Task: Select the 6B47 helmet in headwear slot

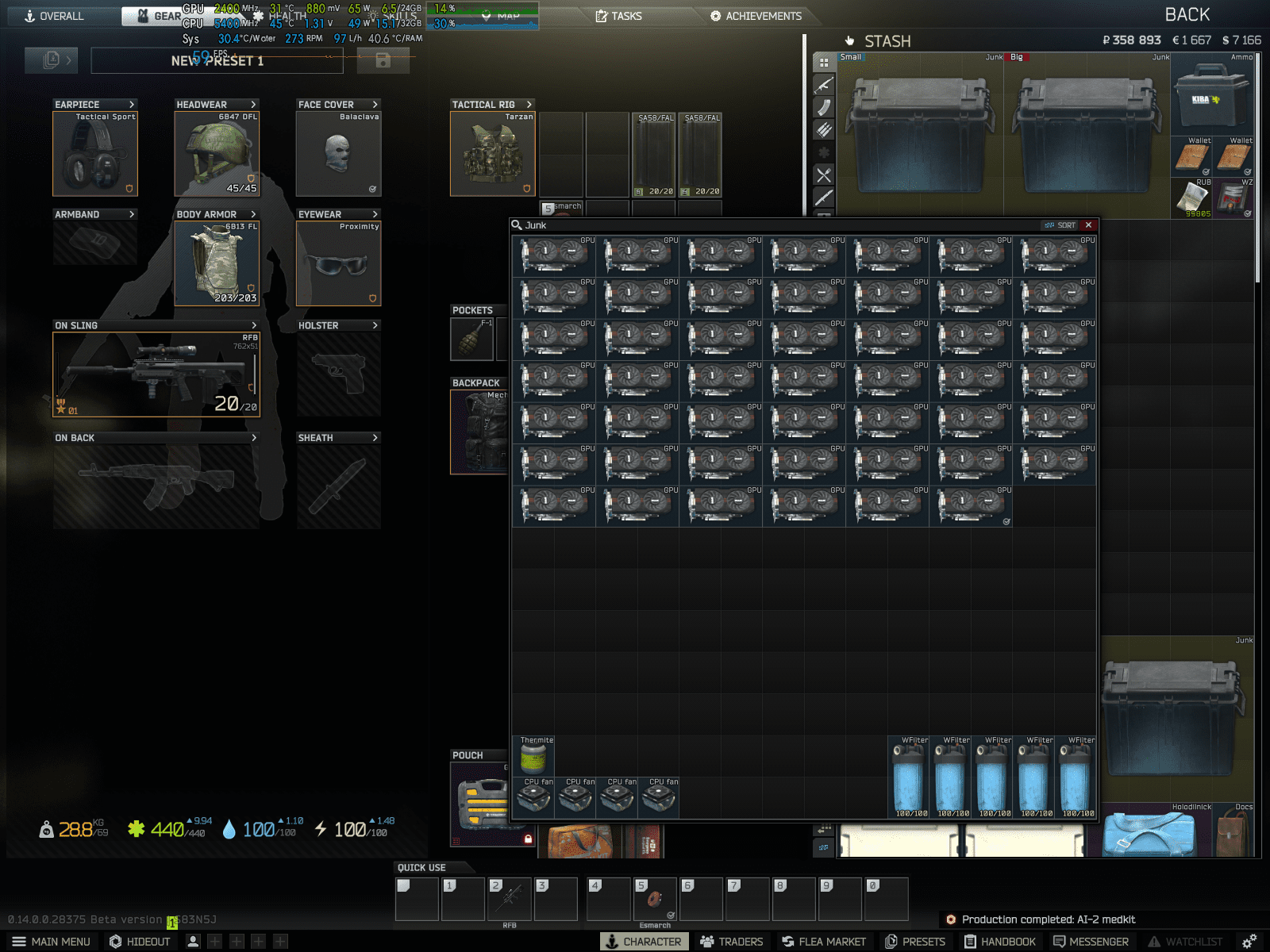Action: 217,154
